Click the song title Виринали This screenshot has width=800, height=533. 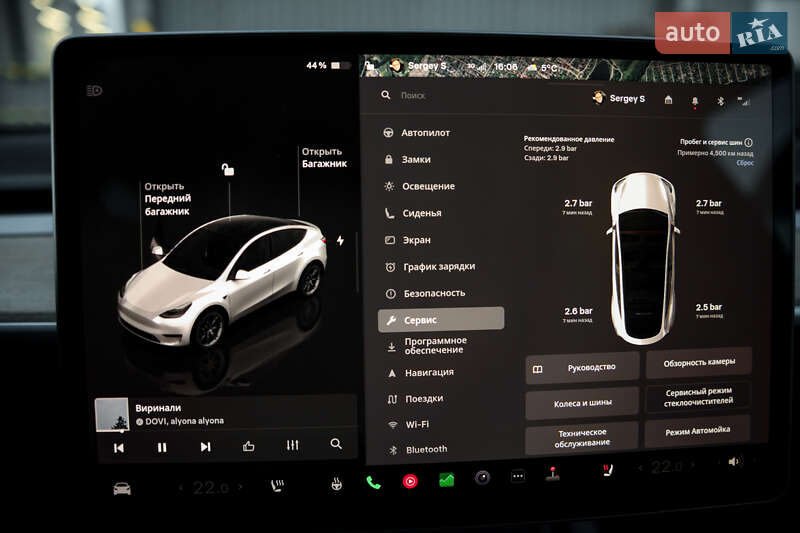(158, 408)
